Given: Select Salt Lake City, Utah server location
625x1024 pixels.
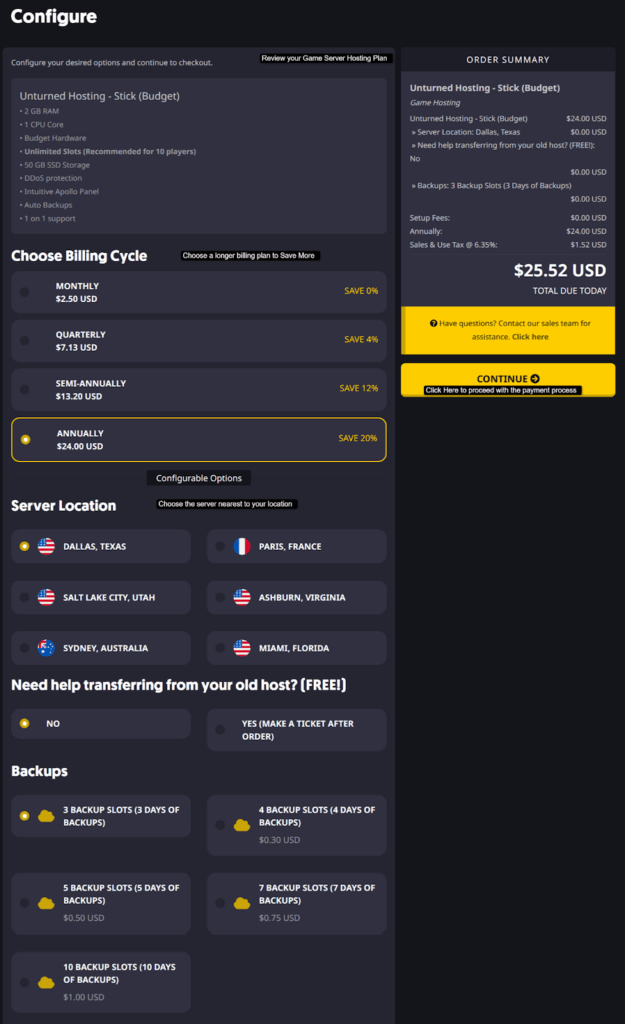Looking at the screenshot, I should pyautogui.click(x=25, y=597).
